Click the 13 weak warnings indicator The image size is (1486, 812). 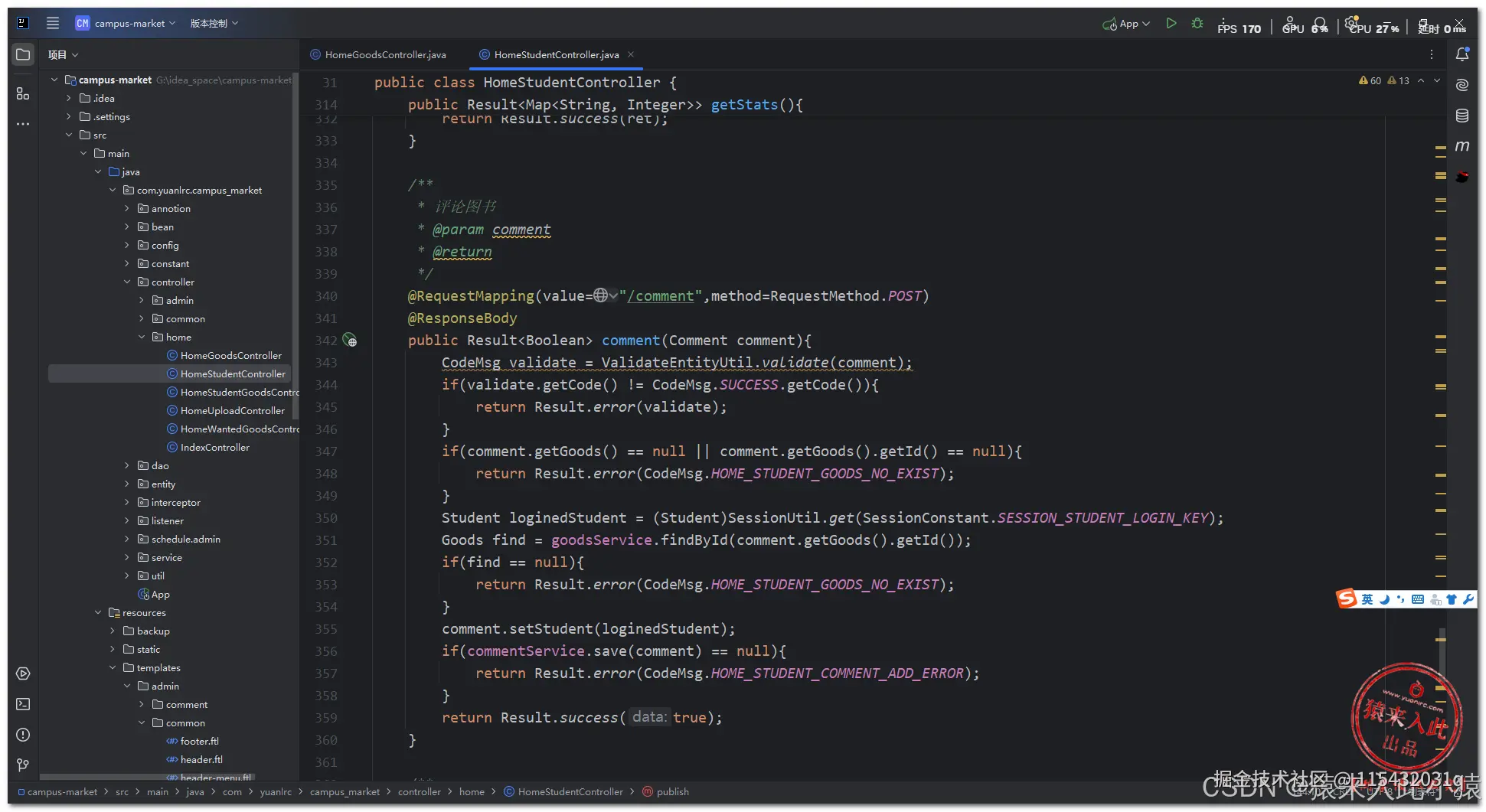click(x=1398, y=80)
